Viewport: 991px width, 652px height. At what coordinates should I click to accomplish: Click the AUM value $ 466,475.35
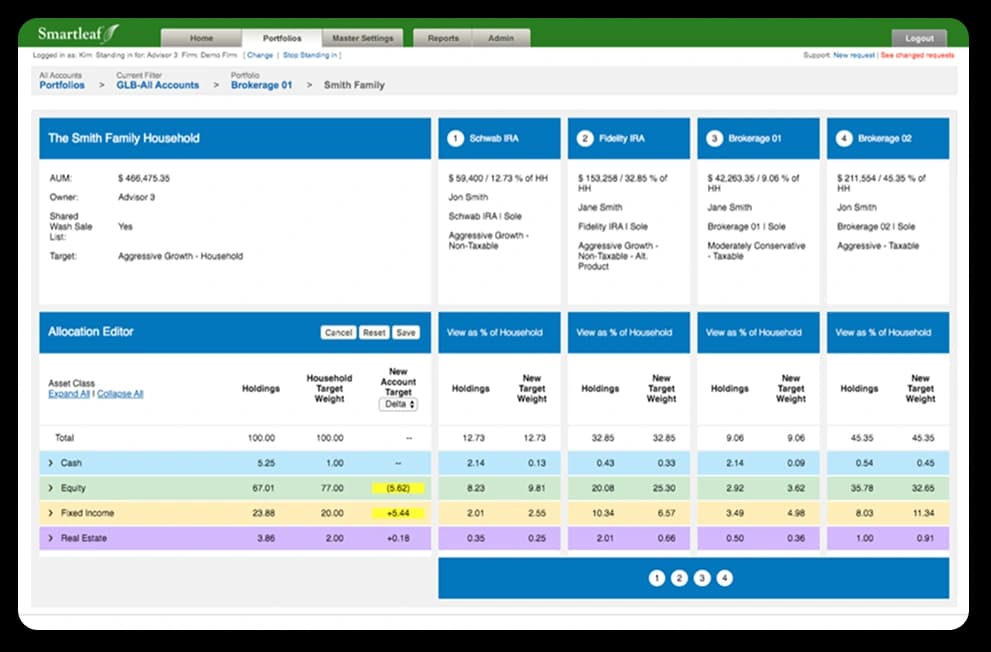[143, 178]
